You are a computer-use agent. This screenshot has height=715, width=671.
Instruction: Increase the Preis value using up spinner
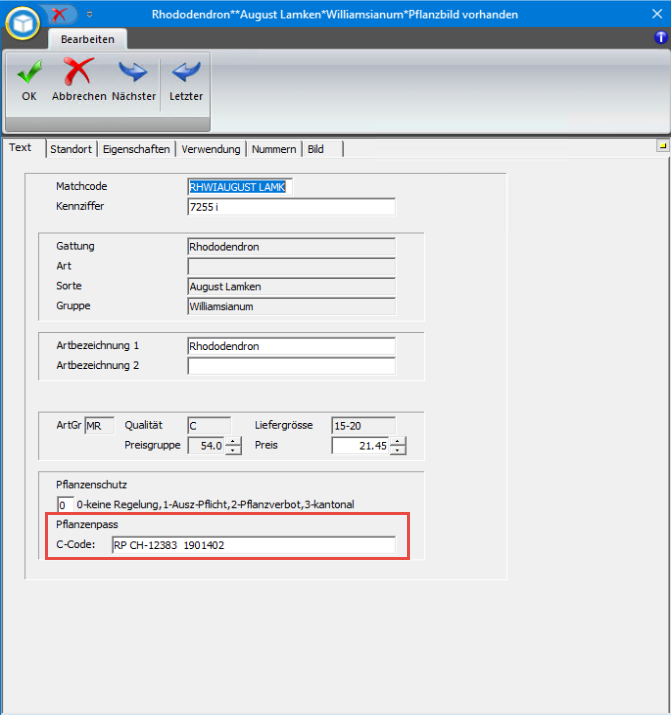(x=398, y=441)
